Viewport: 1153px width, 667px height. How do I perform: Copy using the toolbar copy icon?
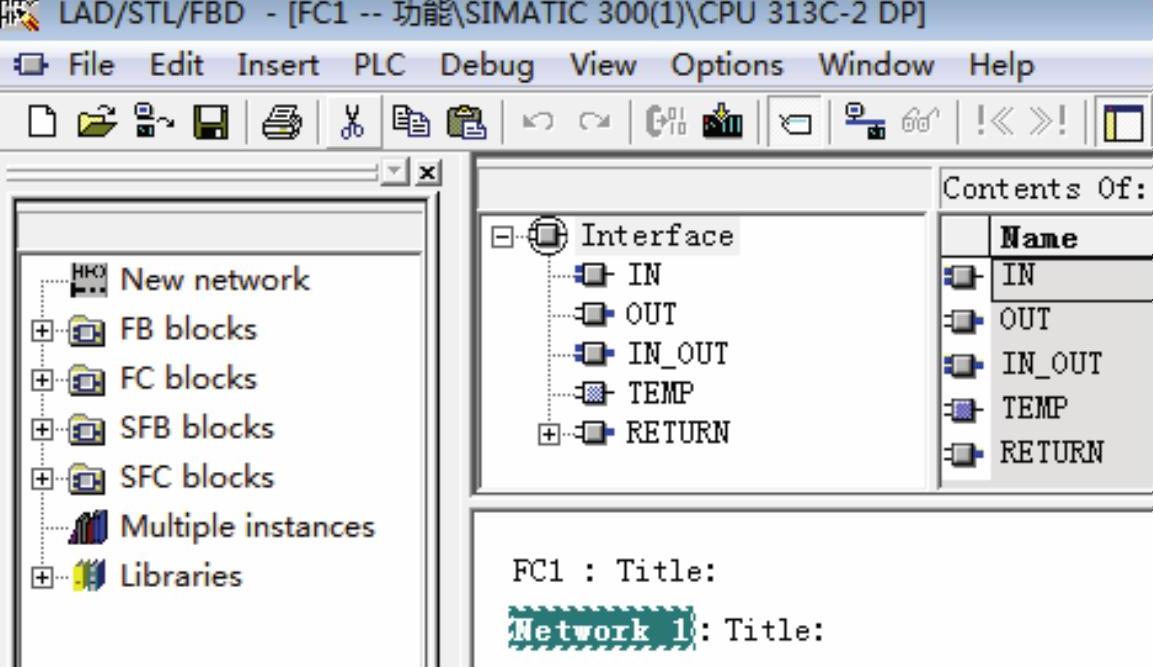410,121
